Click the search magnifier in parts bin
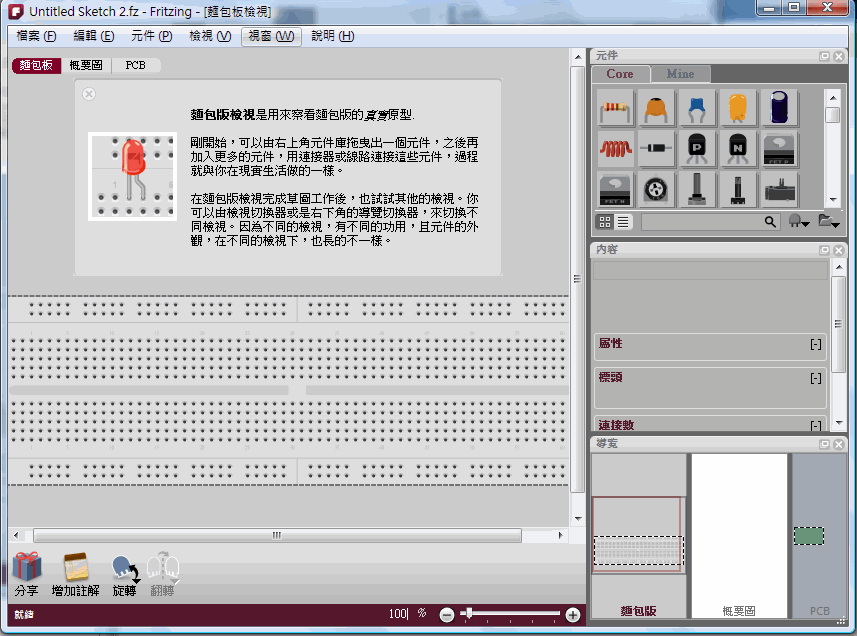 click(770, 222)
